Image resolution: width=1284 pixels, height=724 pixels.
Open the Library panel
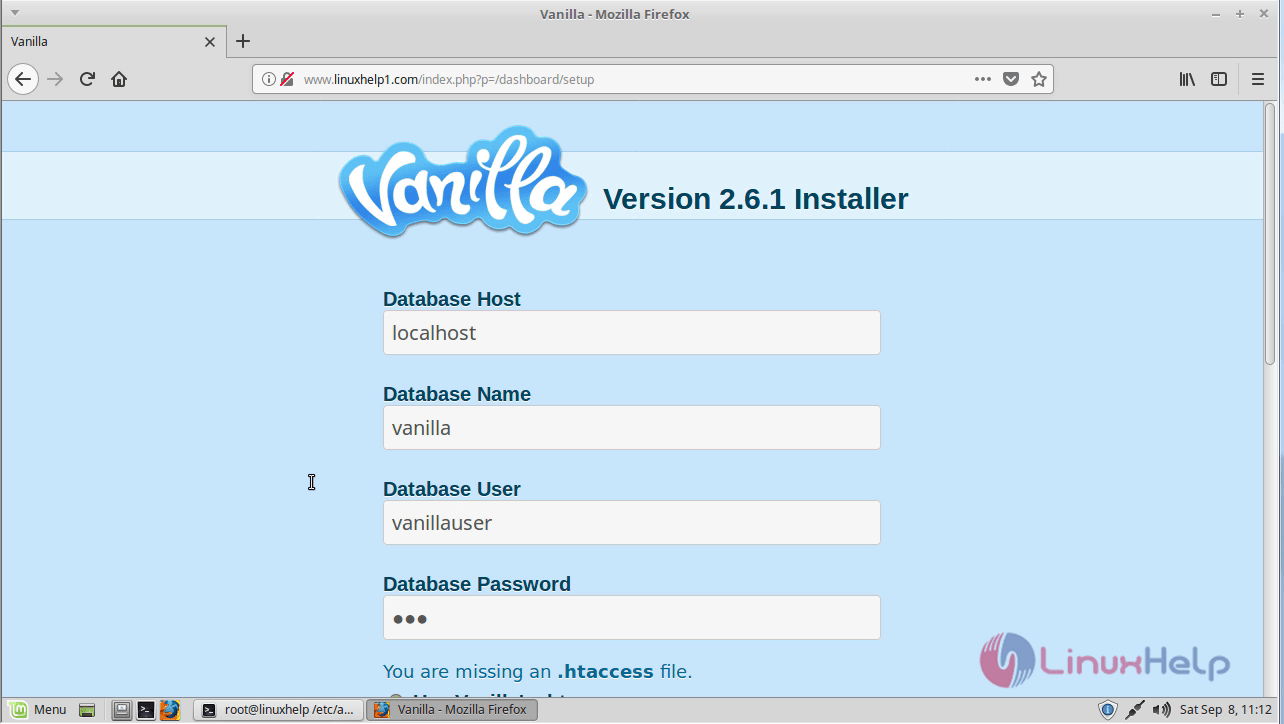coord(1187,79)
